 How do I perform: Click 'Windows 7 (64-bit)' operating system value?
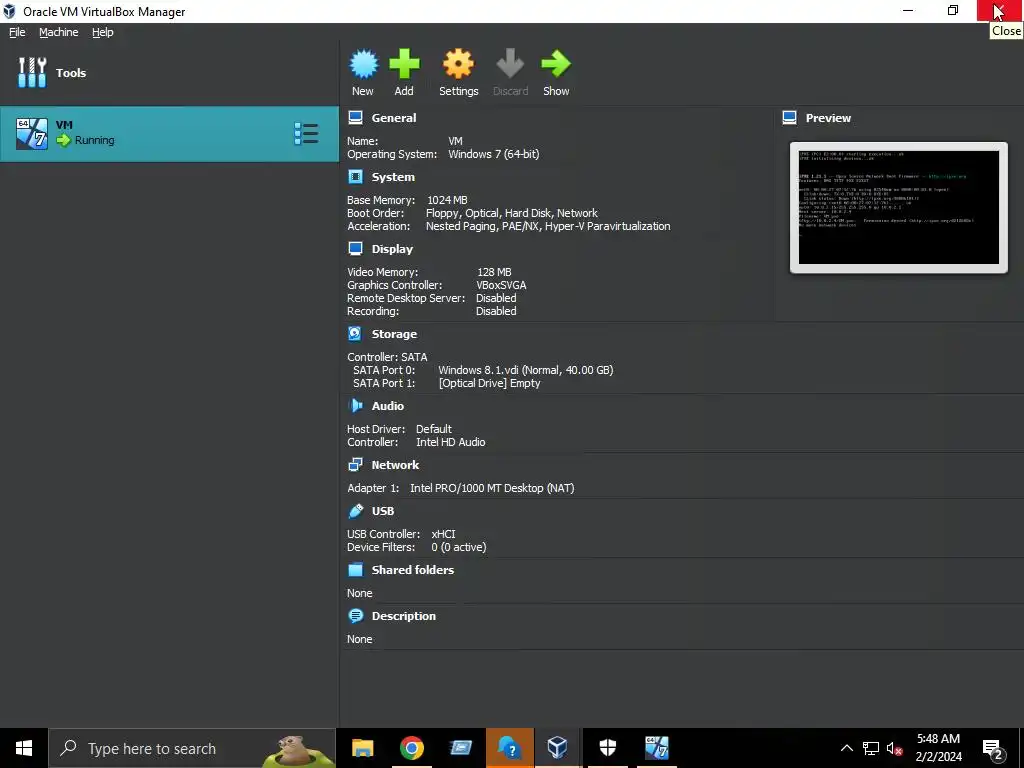click(x=494, y=154)
